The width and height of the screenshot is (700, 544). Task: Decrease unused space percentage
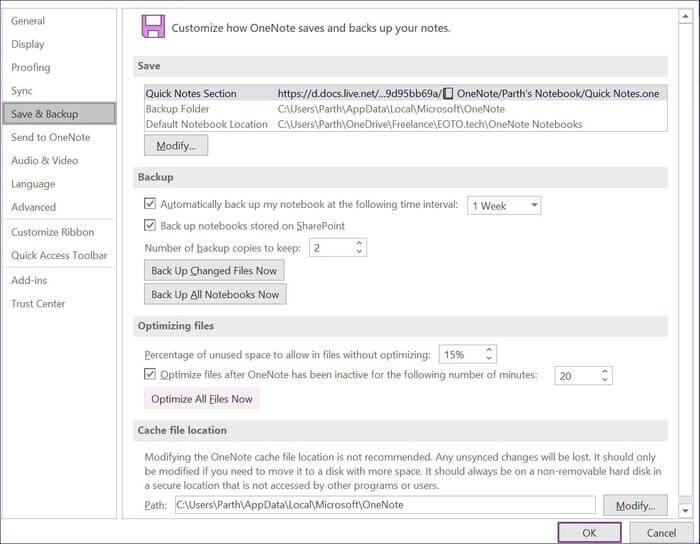(489, 358)
